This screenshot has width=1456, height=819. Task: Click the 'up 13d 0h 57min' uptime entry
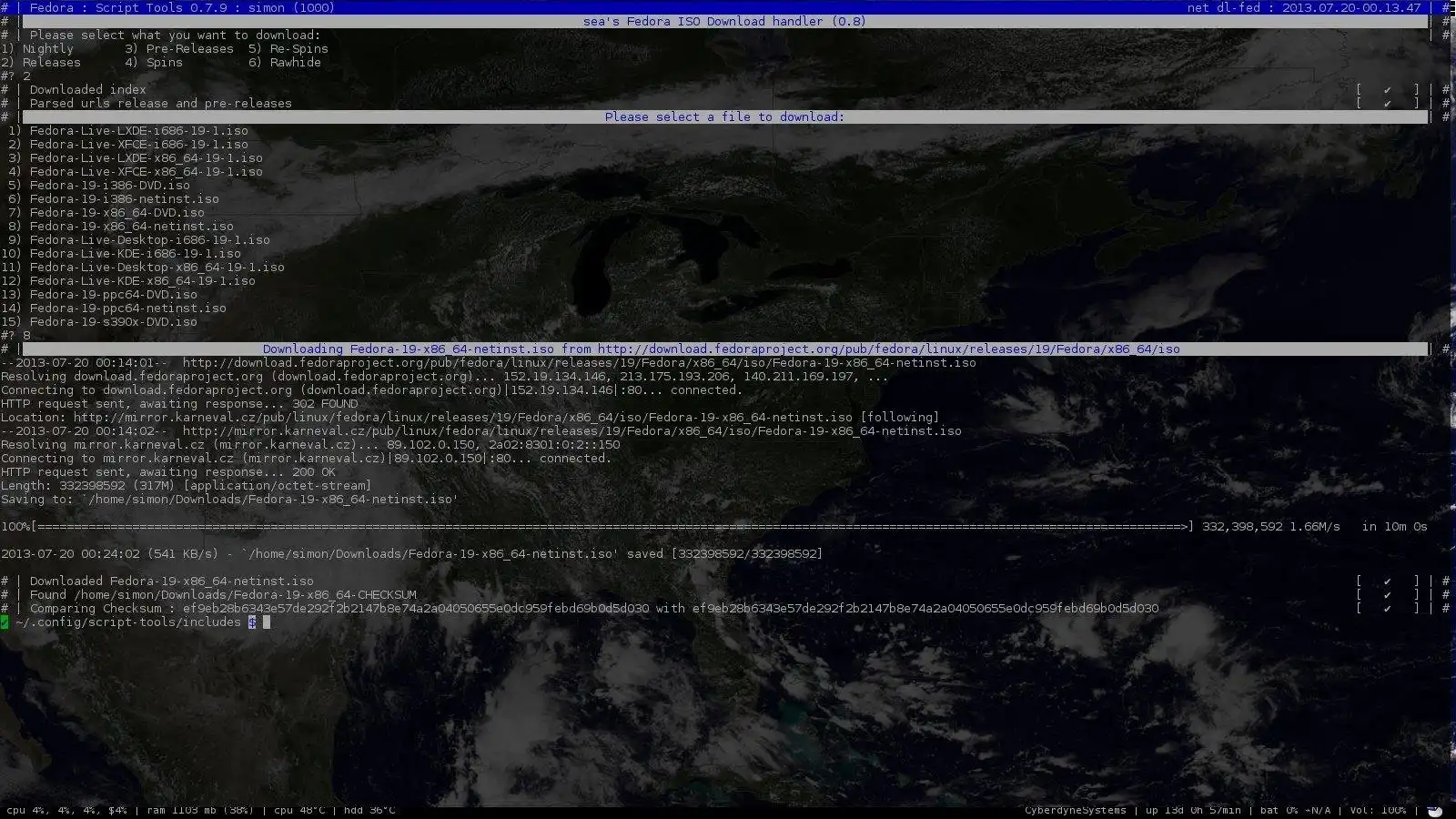1193,810
